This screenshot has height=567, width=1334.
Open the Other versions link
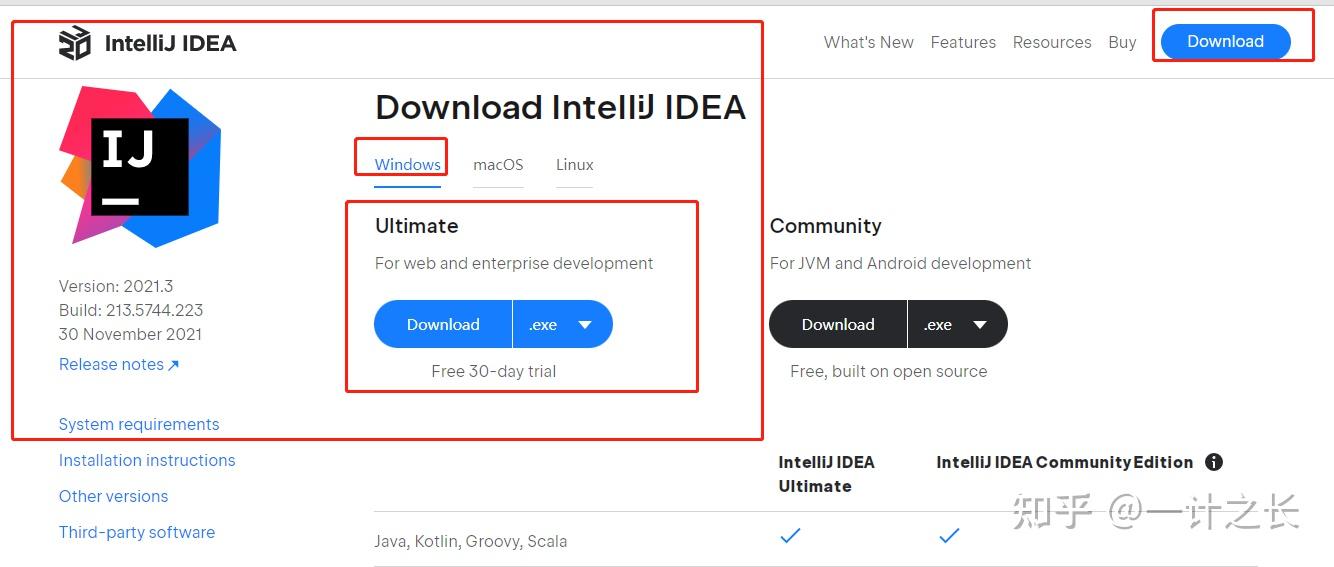(113, 496)
